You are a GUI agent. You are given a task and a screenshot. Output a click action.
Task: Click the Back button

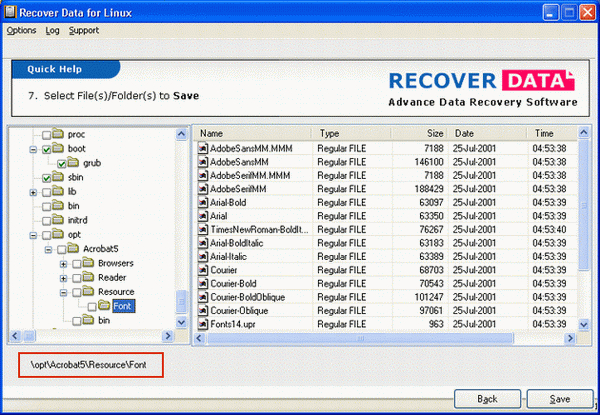(x=486, y=398)
